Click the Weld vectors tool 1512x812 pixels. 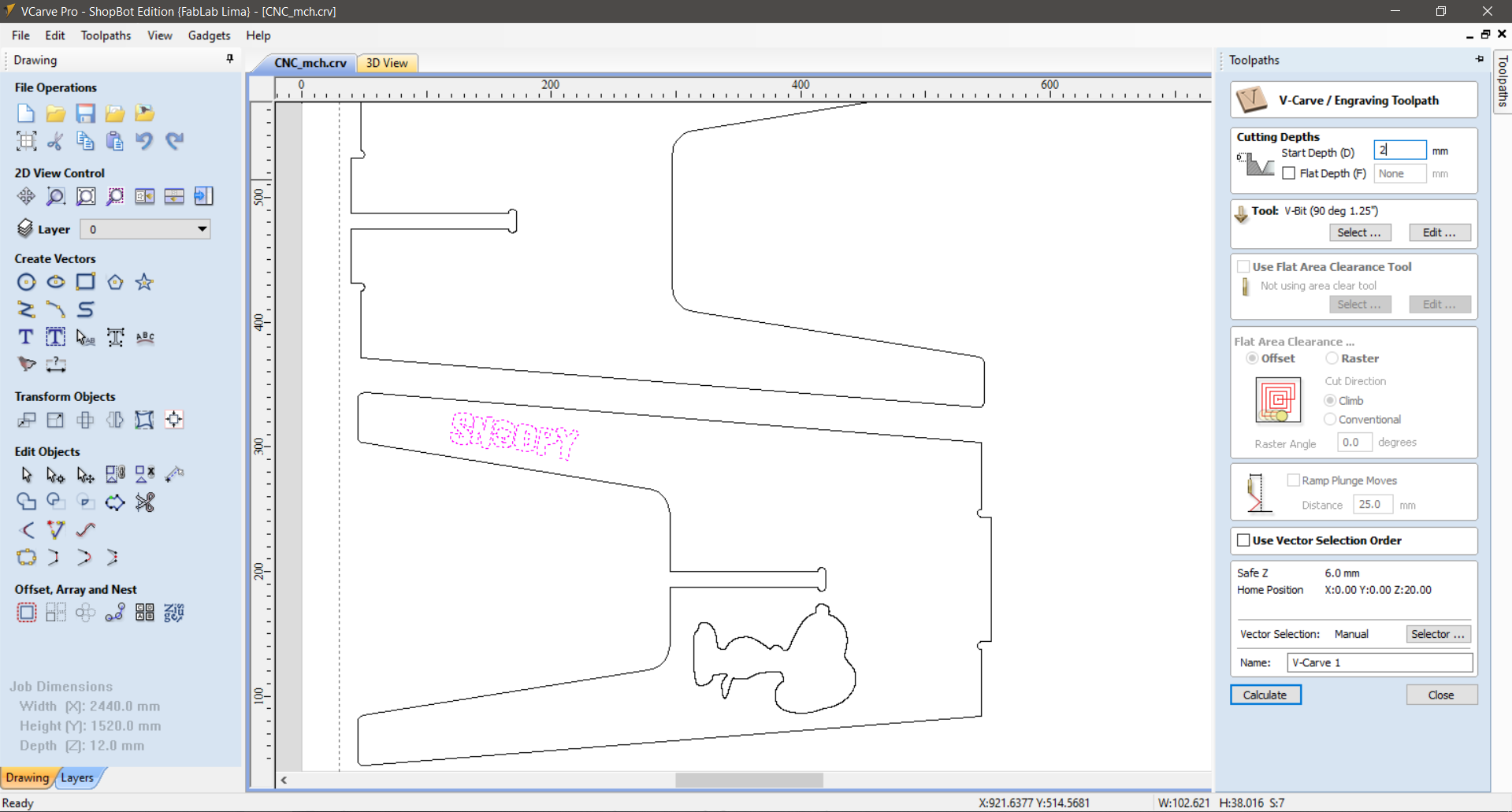tap(26, 502)
